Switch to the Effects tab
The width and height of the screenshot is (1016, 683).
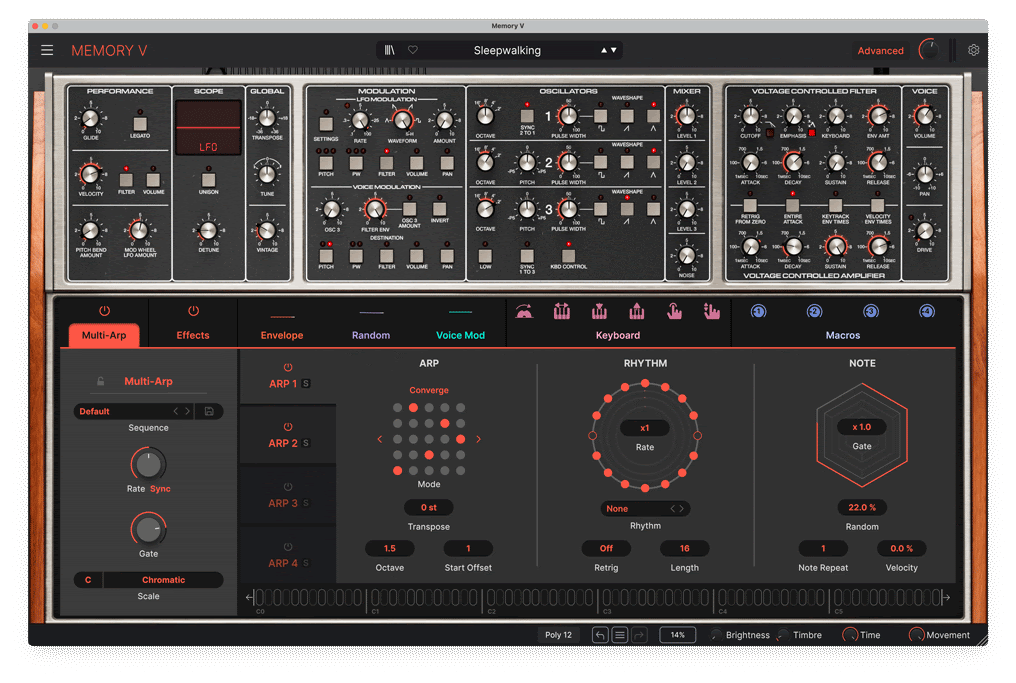pos(193,335)
